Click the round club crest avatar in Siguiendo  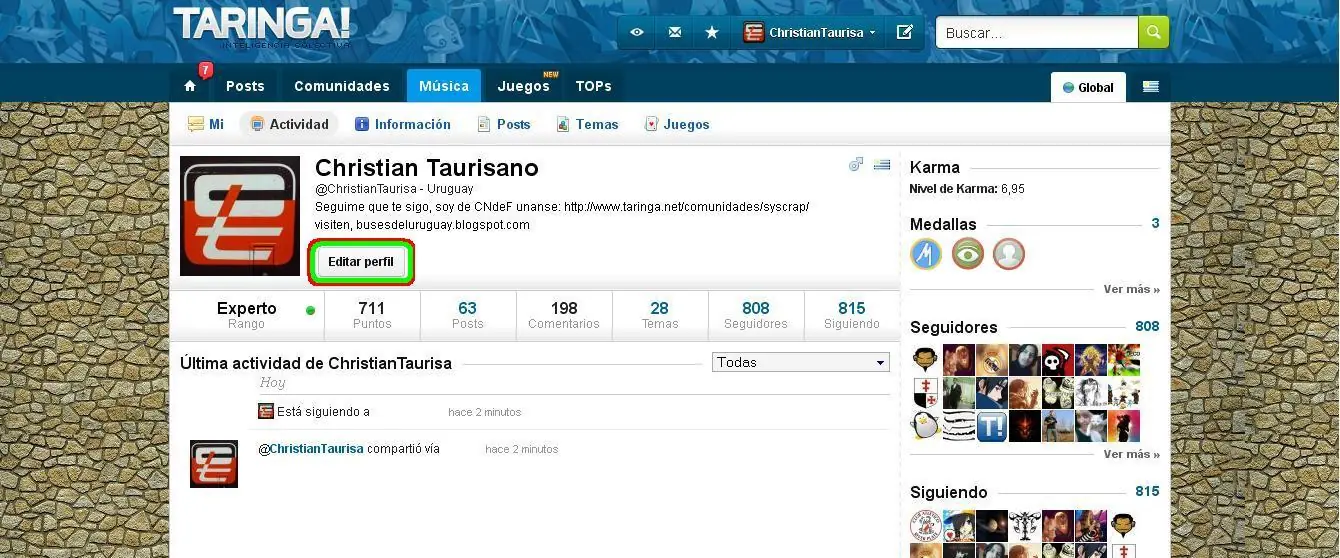926,526
